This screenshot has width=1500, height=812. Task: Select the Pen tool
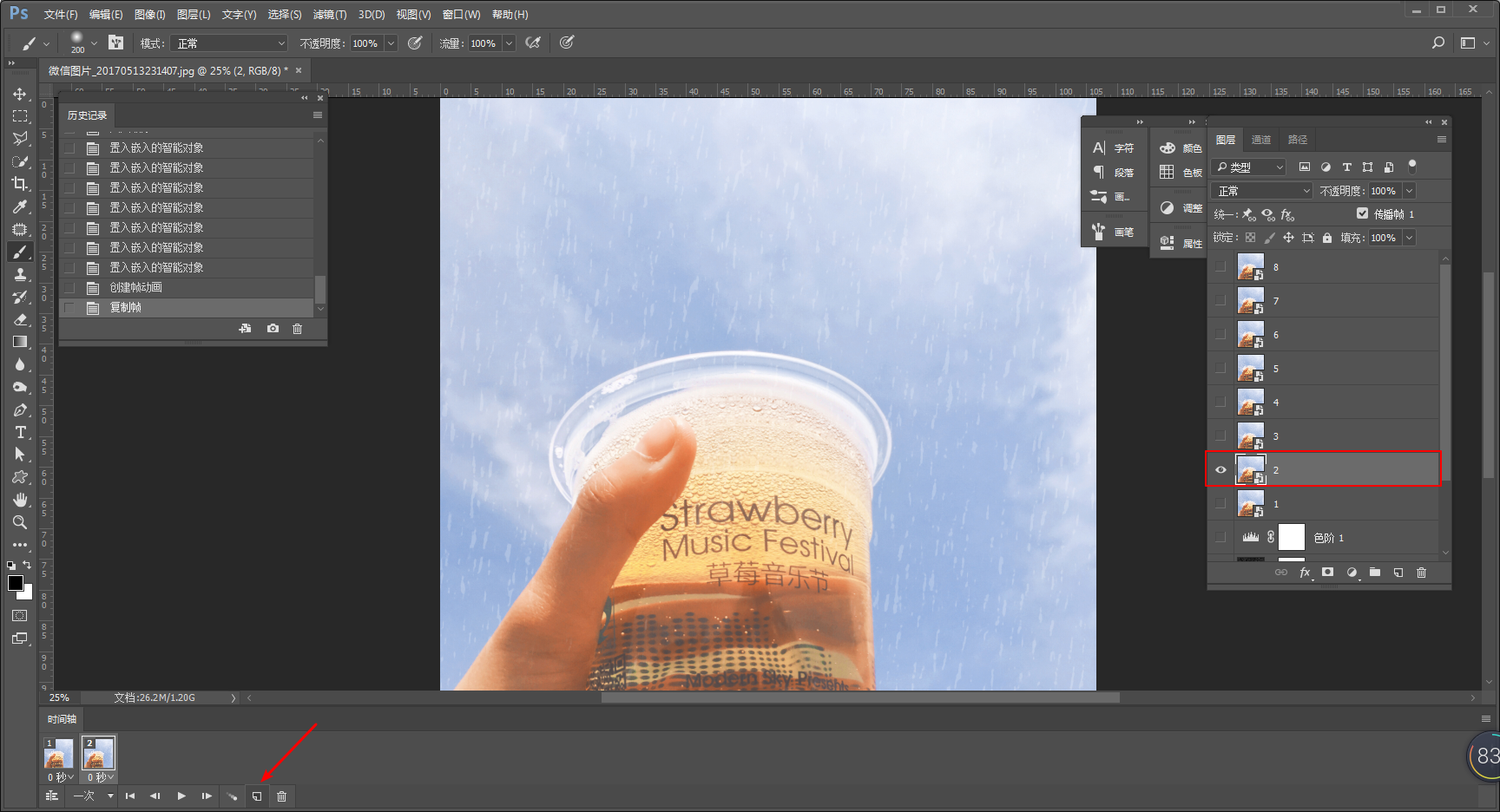click(x=20, y=409)
